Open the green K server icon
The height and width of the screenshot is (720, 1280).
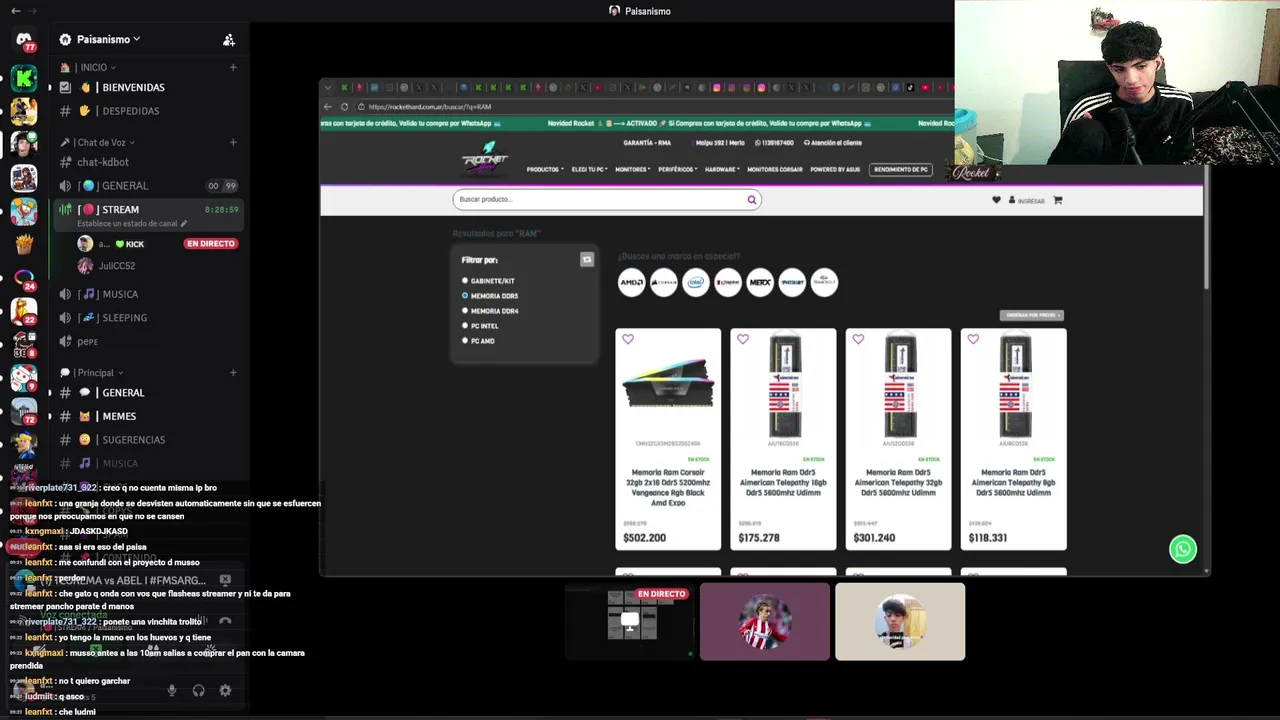[x=24, y=78]
